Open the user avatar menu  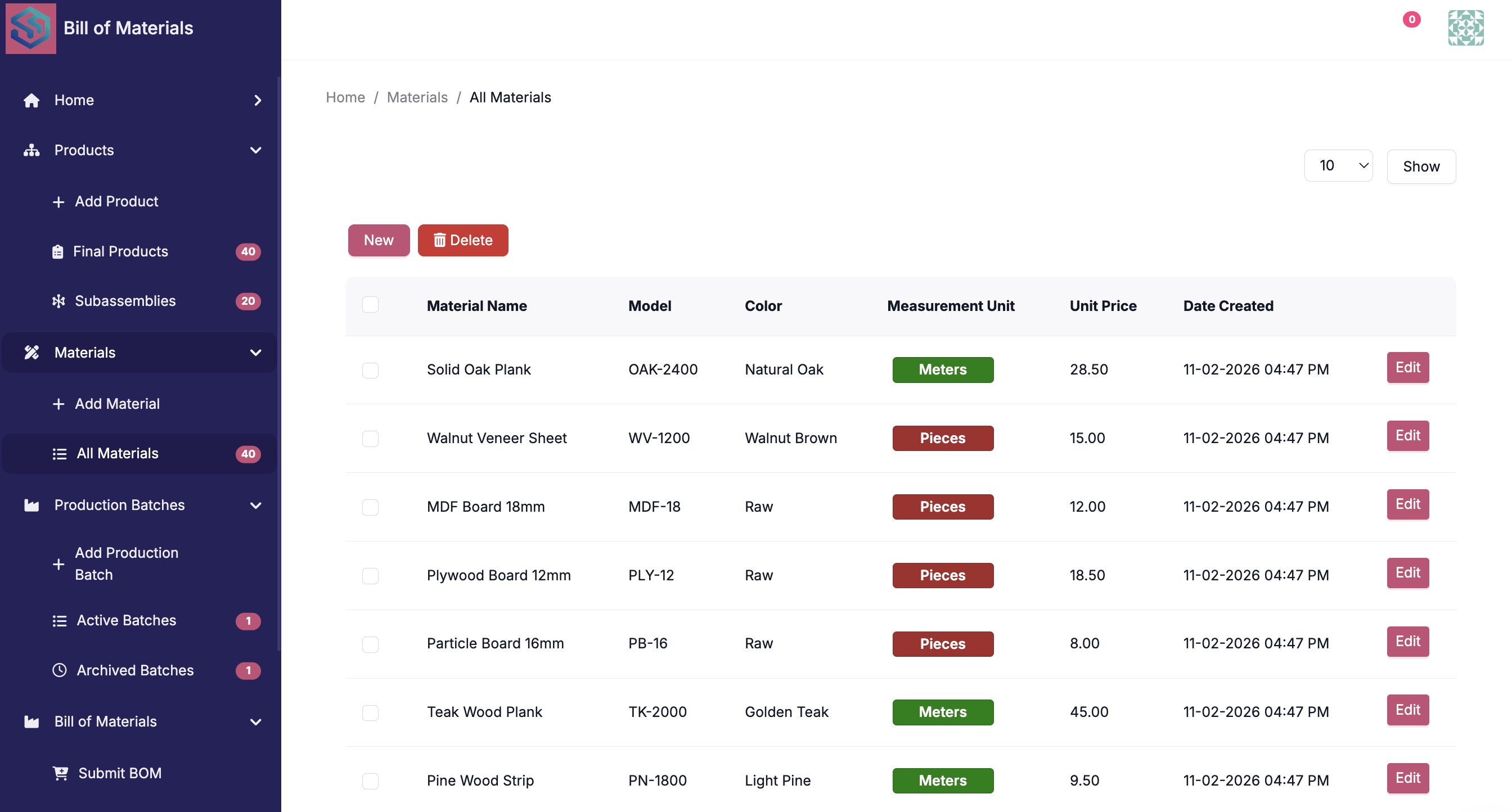point(1465,28)
